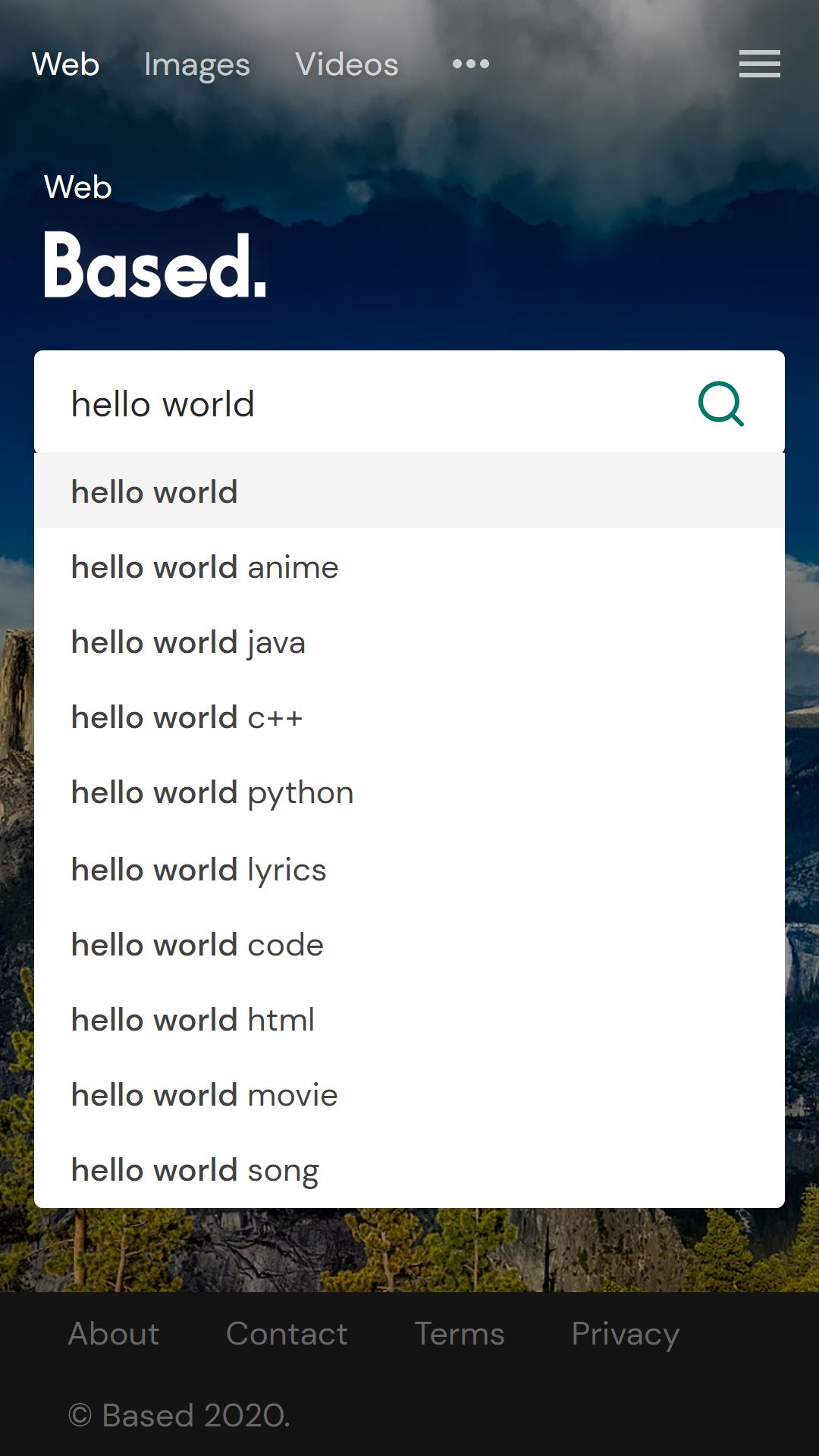This screenshot has width=819, height=1456.
Task: Switch to the Images tab
Action: coord(196,65)
